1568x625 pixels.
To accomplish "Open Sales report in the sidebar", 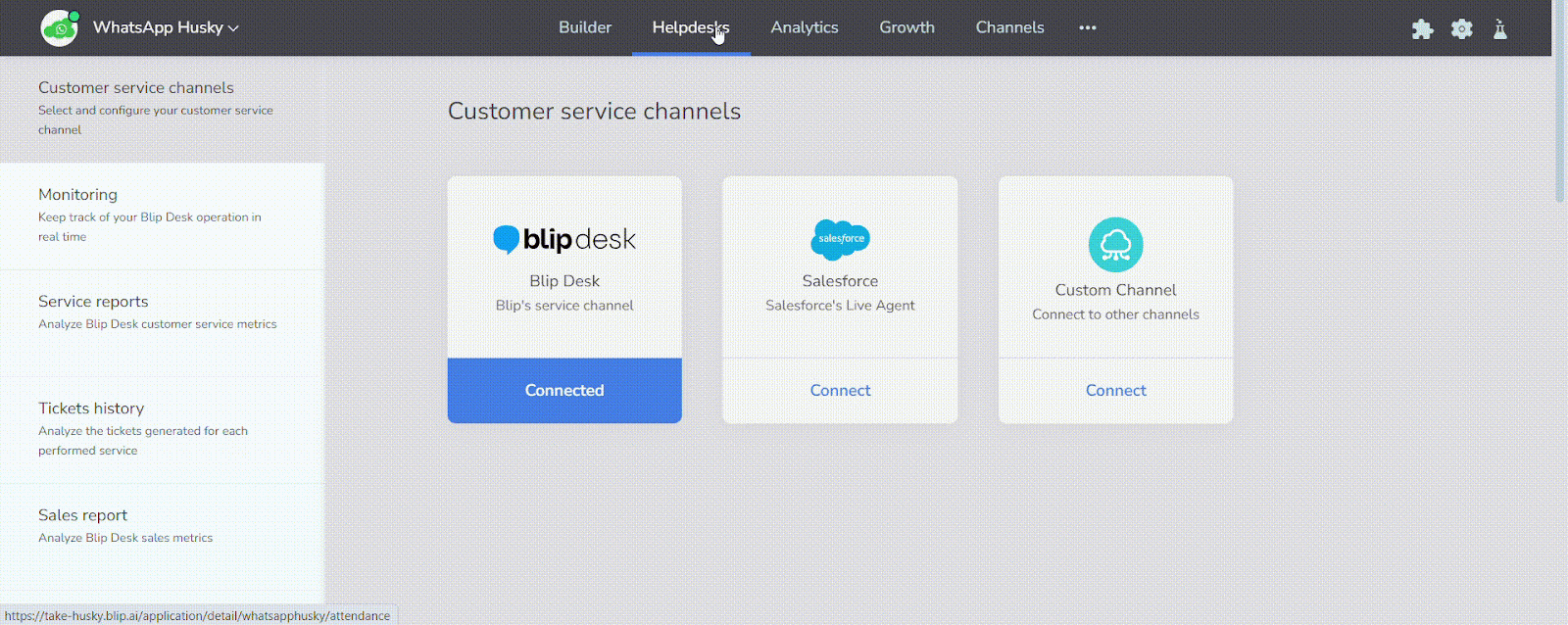I will pos(162,537).
